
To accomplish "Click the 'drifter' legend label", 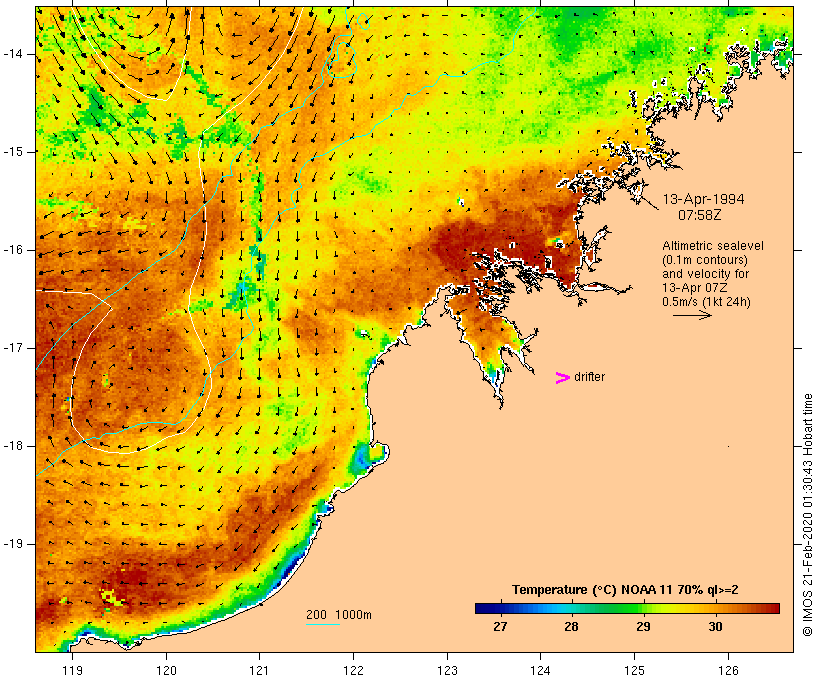I will (x=589, y=377).
